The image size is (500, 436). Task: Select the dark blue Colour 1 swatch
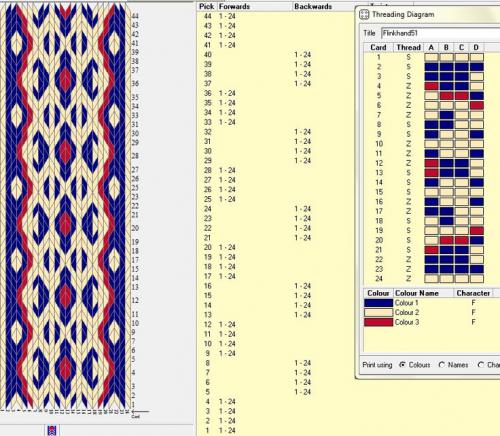pyautogui.click(x=378, y=303)
